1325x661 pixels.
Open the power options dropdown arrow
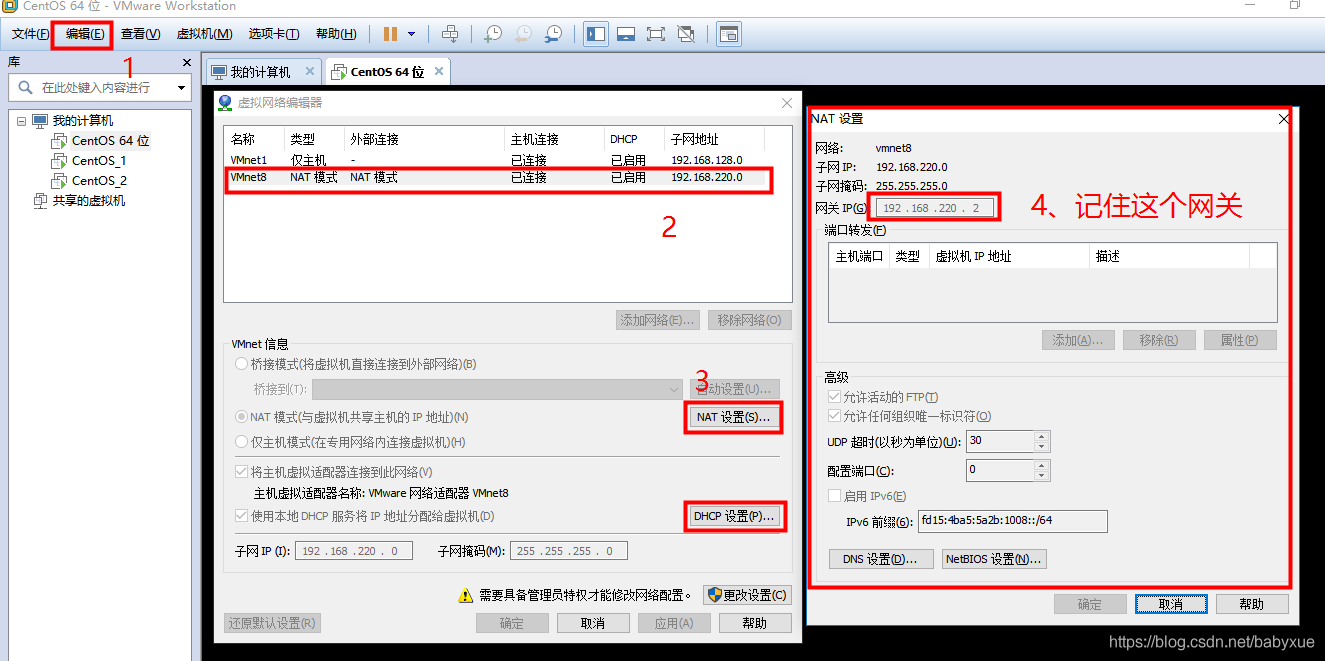pyautogui.click(x=411, y=34)
